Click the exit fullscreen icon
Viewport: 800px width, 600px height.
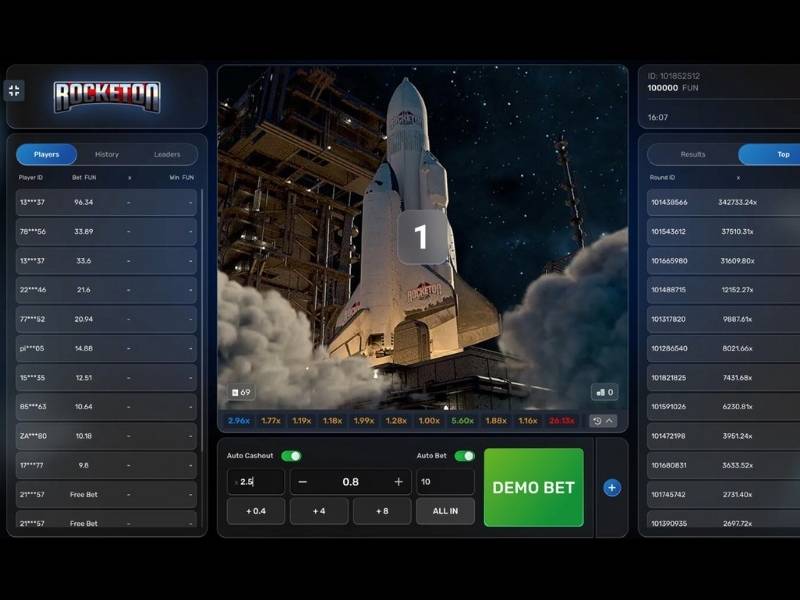point(14,91)
